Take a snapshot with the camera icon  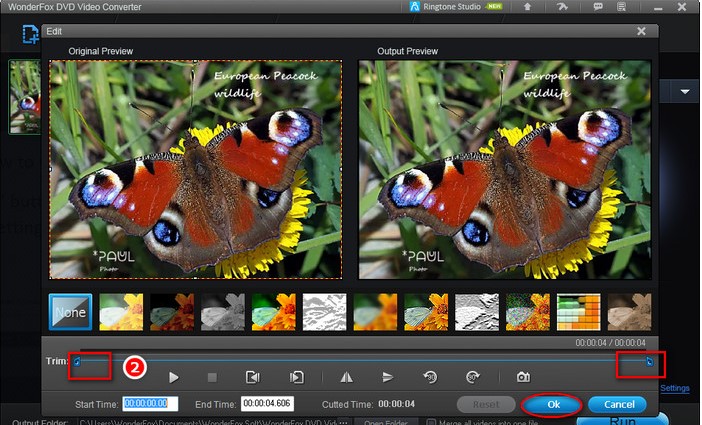[x=523, y=377]
